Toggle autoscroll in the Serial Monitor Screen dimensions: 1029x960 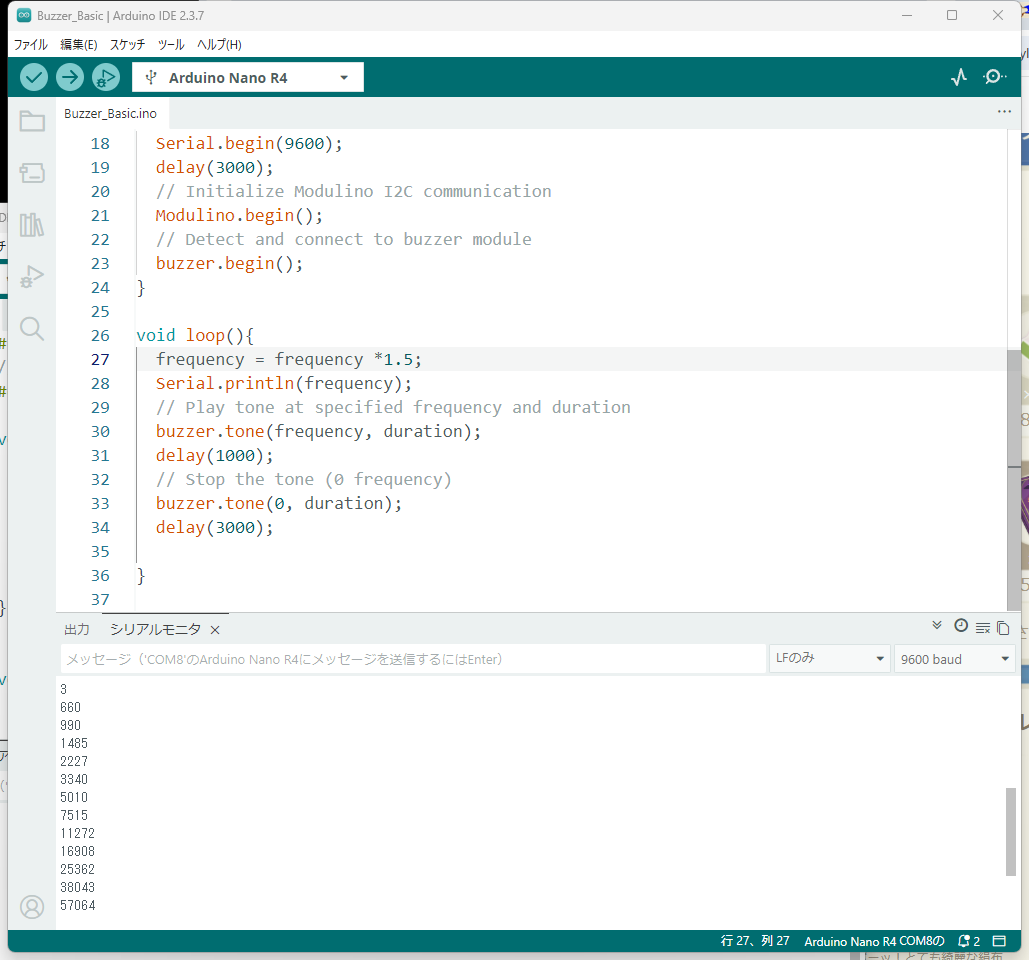(x=937, y=626)
